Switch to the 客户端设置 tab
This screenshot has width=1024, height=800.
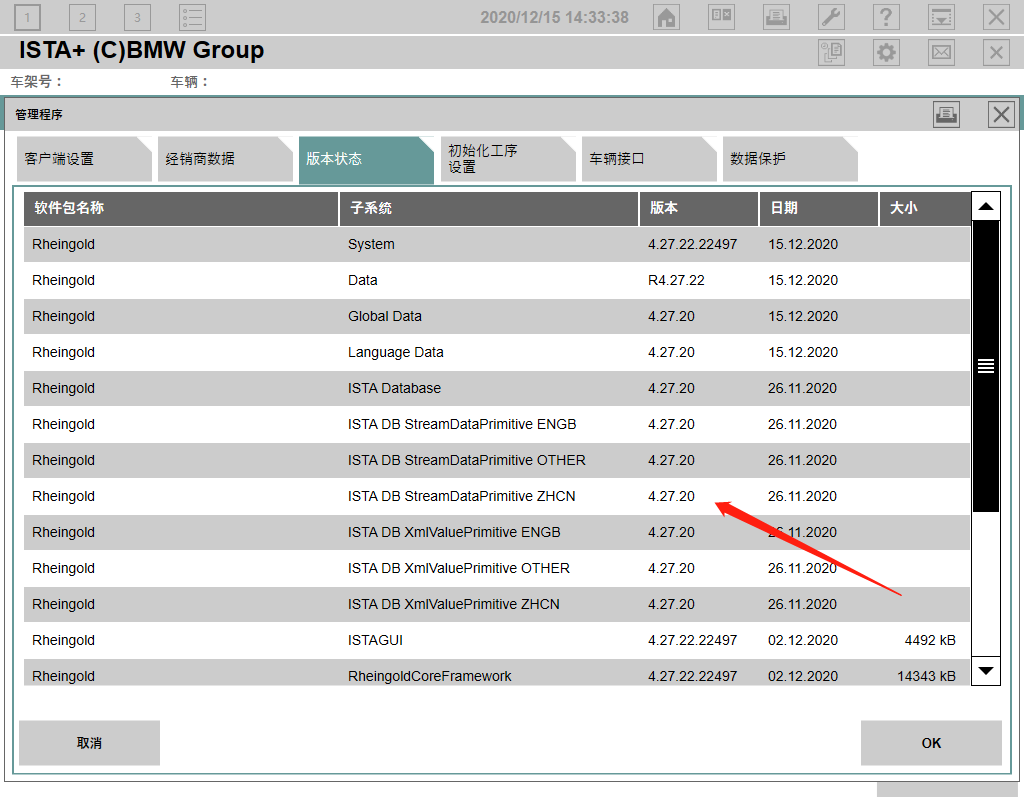tap(84, 159)
